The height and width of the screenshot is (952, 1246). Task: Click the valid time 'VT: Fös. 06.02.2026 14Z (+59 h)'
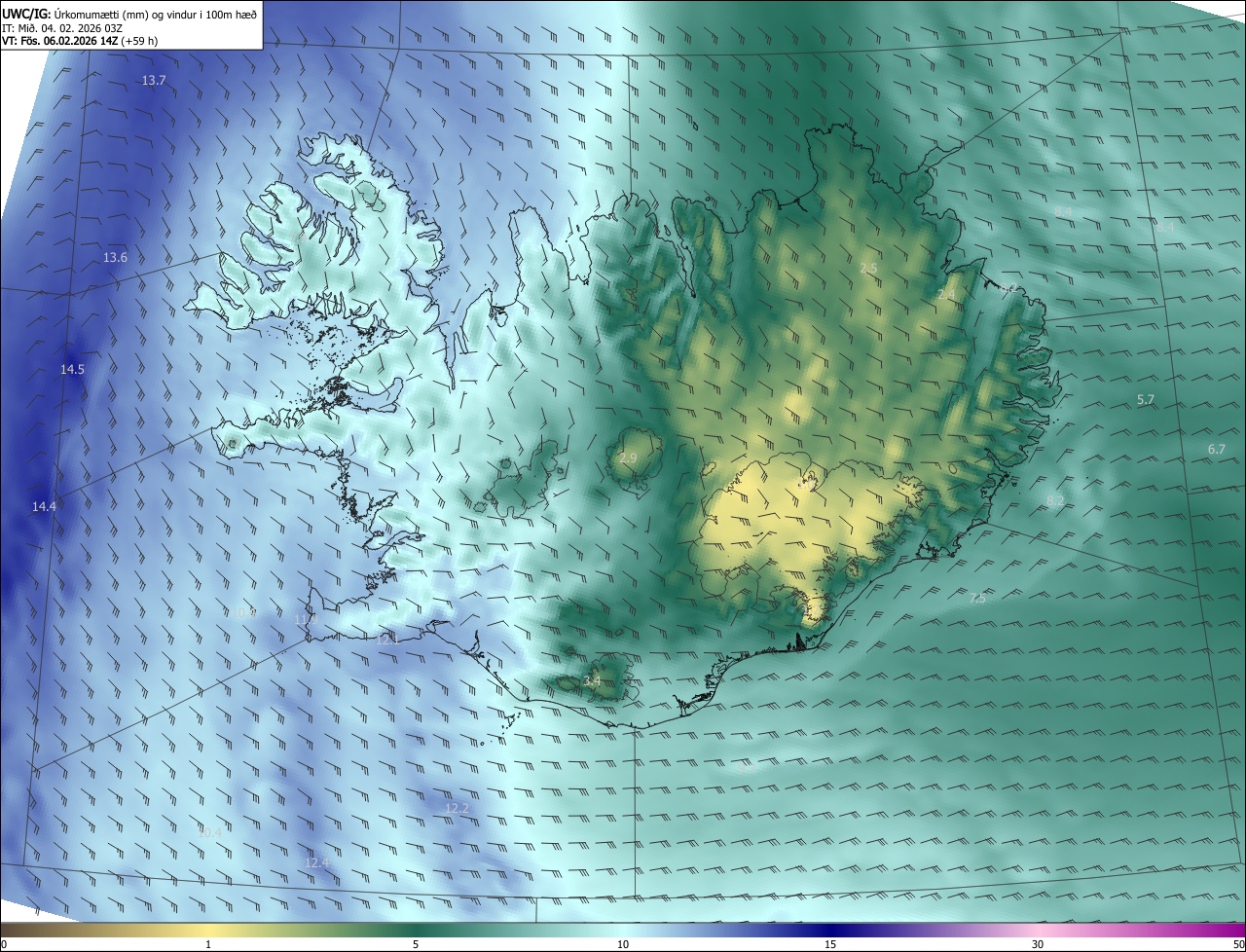click(80, 41)
